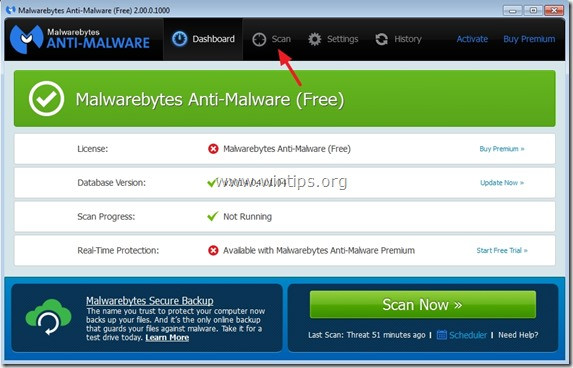
Task: Click the Dashboard power icon
Action: click(x=179, y=39)
